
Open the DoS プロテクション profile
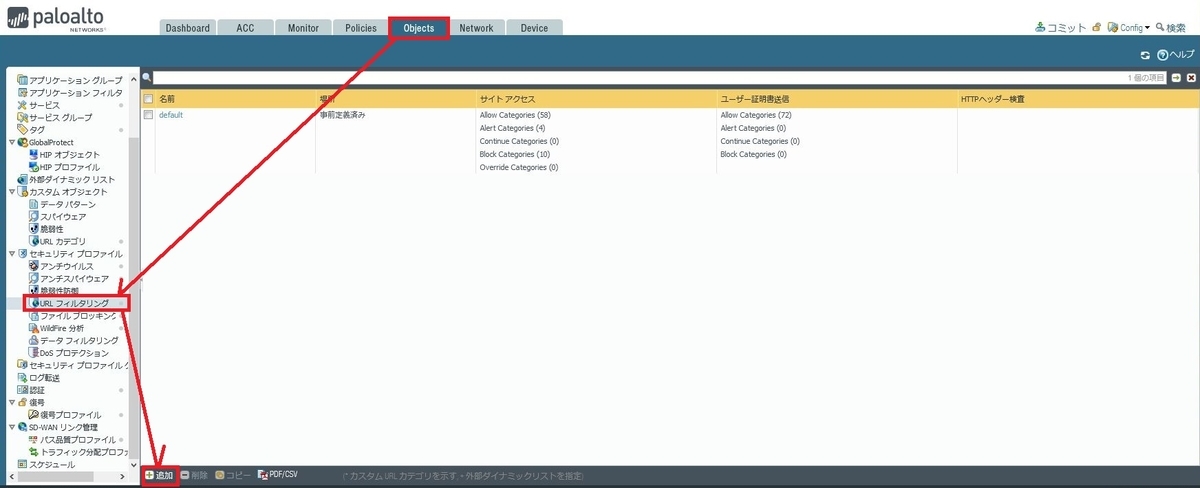click(x=68, y=353)
